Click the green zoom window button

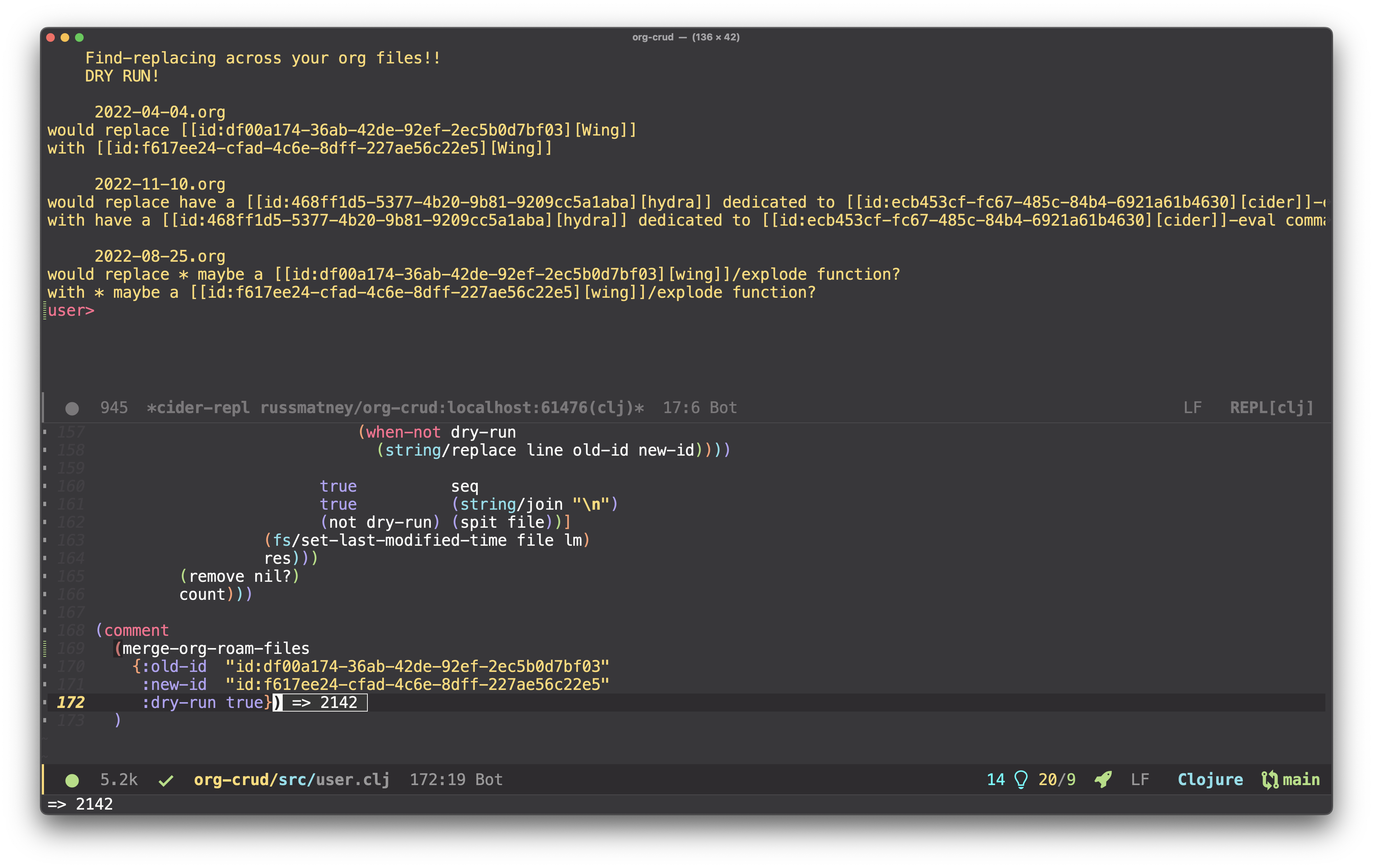(x=79, y=37)
